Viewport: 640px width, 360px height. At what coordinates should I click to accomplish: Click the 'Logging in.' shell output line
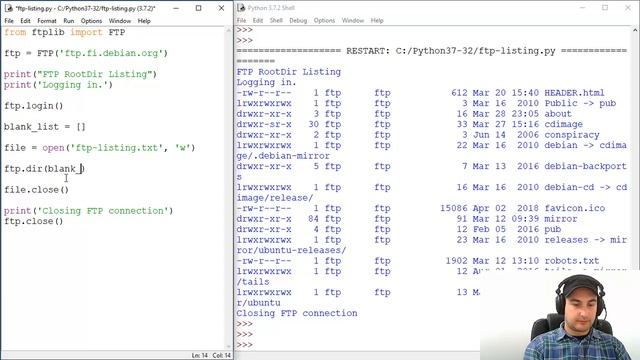[267, 82]
